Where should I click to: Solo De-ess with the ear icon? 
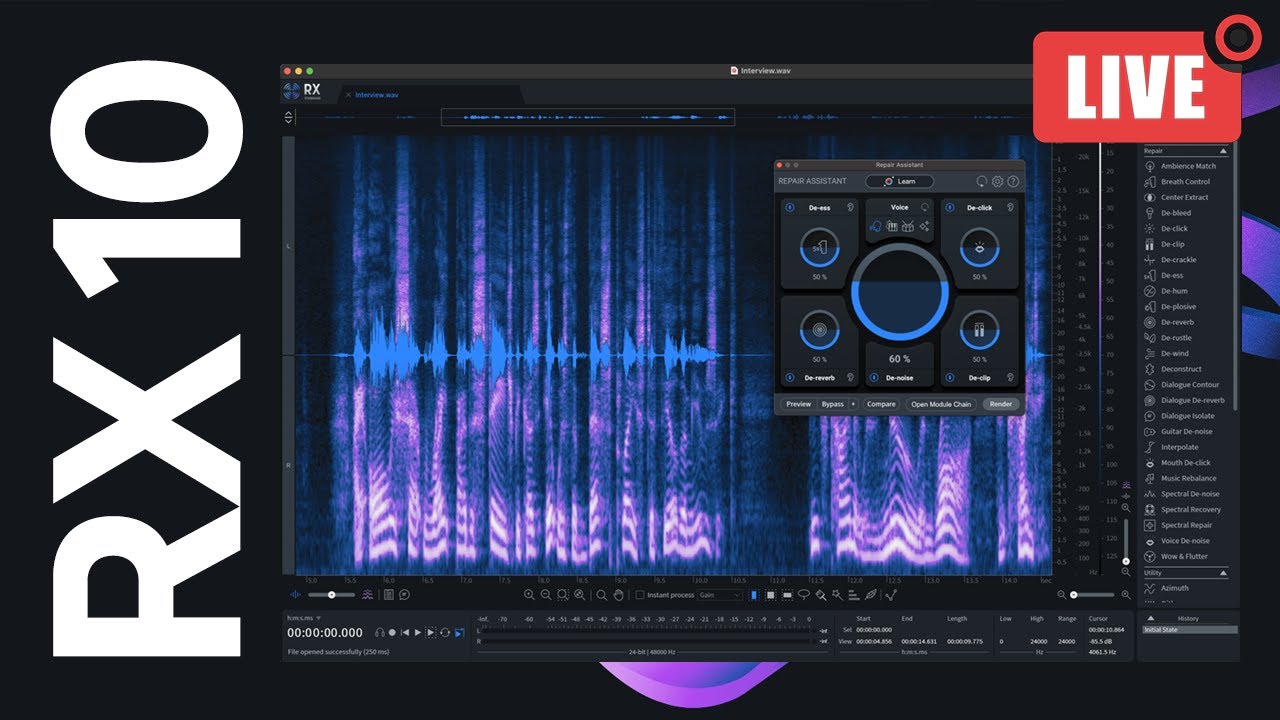(x=850, y=207)
